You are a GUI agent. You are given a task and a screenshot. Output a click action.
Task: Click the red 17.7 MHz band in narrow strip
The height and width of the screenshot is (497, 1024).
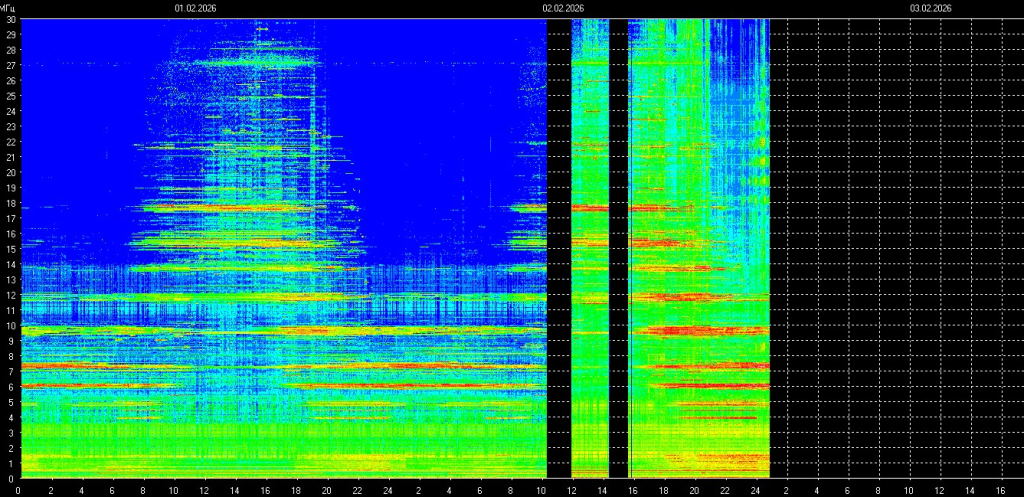click(x=590, y=208)
